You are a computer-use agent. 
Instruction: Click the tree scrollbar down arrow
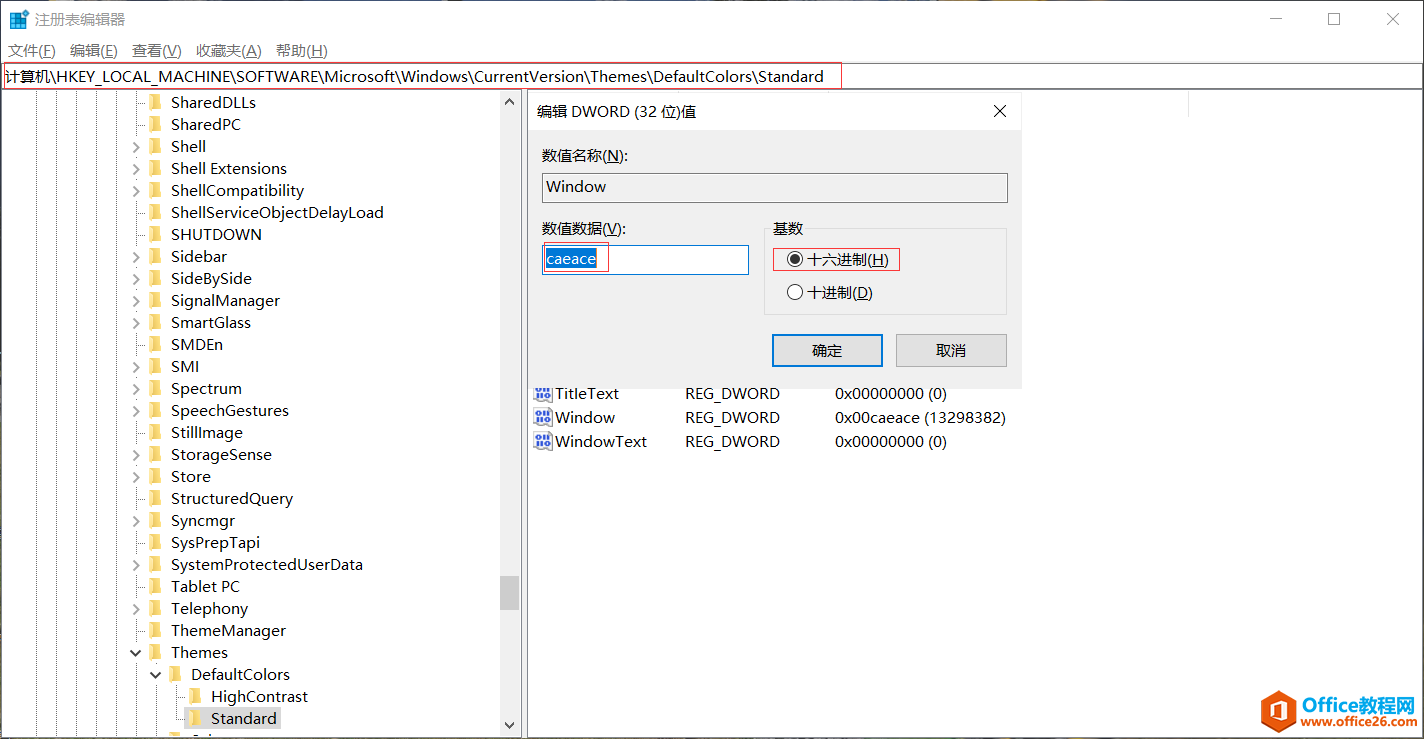(x=510, y=725)
